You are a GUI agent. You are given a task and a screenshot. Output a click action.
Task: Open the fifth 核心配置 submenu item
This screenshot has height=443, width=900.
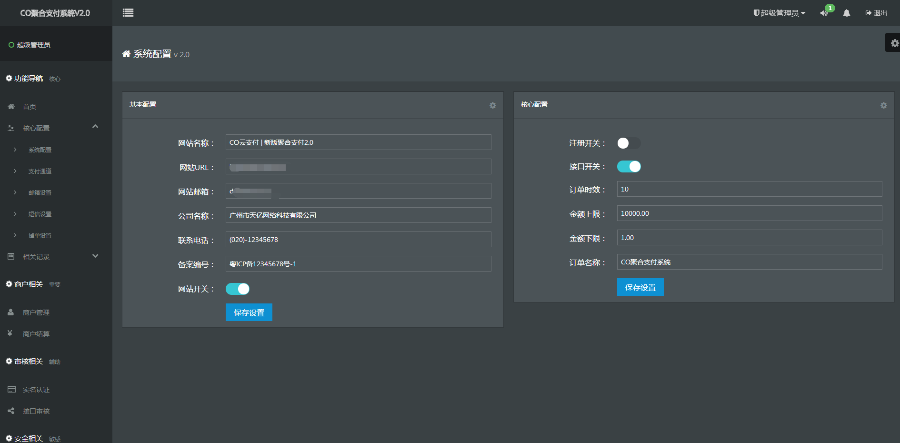coord(40,235)
